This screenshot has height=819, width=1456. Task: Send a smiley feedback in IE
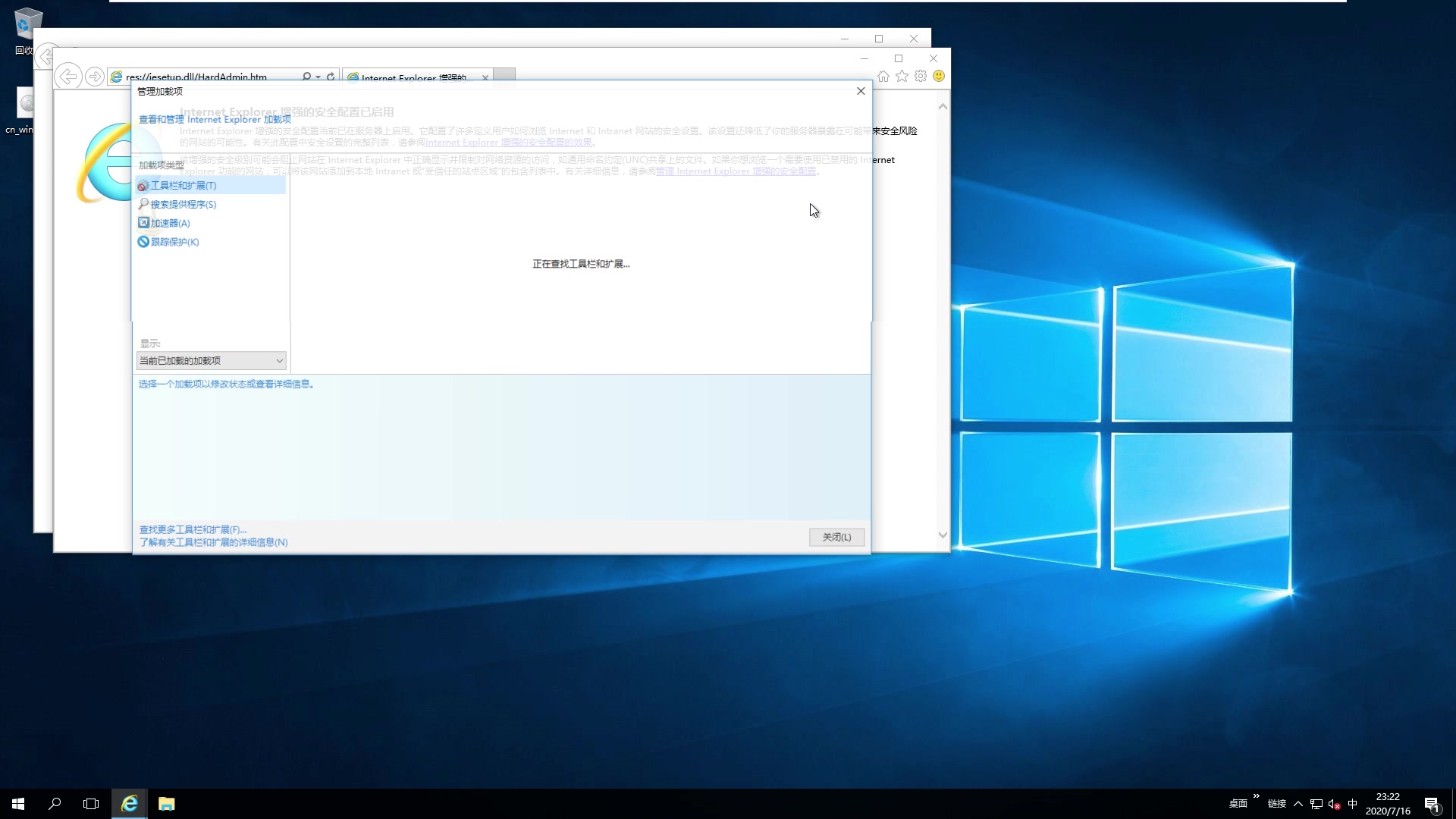coord(939,76)
